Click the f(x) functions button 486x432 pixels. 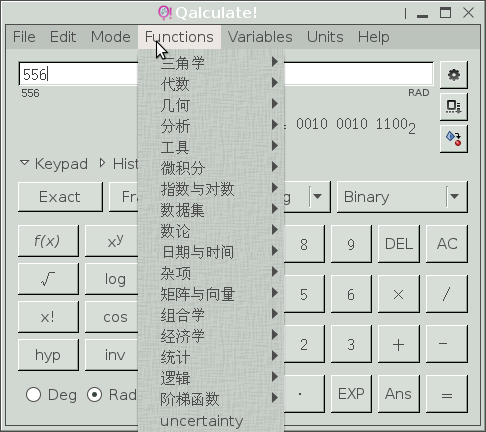48,241
